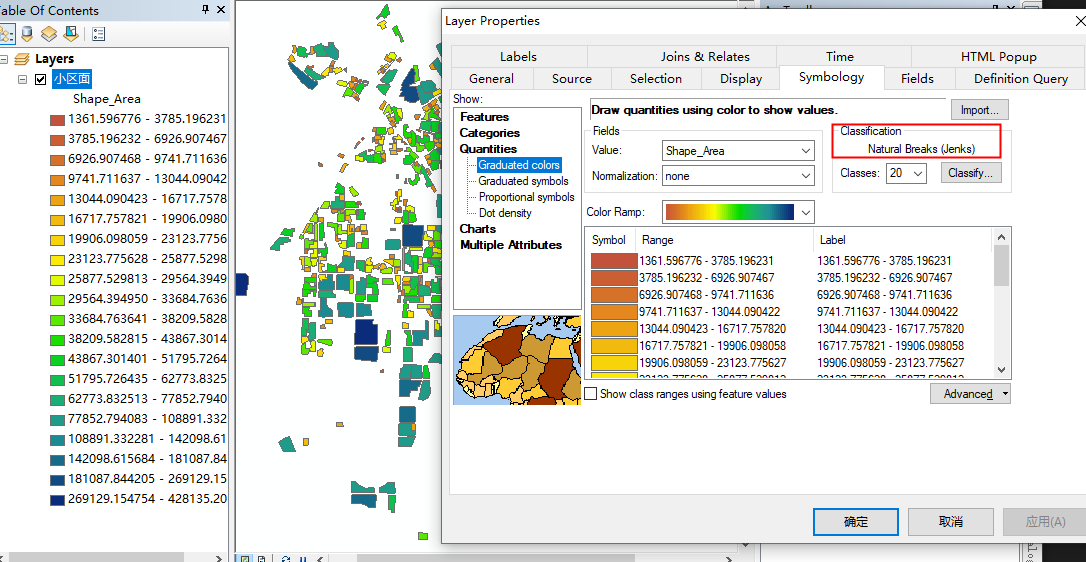Switch to the Display tab
Screen dimensions: 1086x562
(x=740, y=78)
